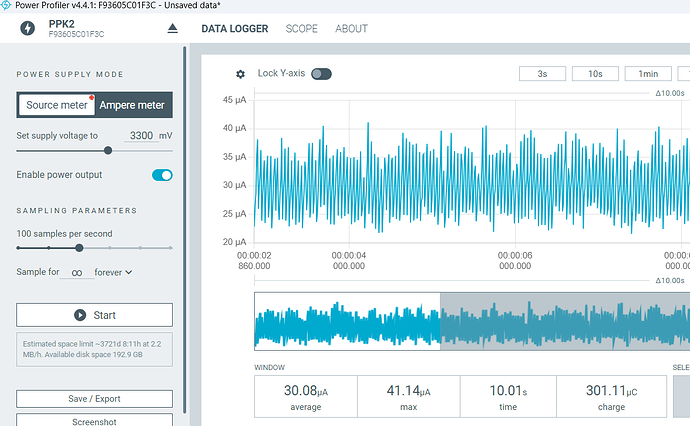Click the samples per second slider handle

click(79, 248)
